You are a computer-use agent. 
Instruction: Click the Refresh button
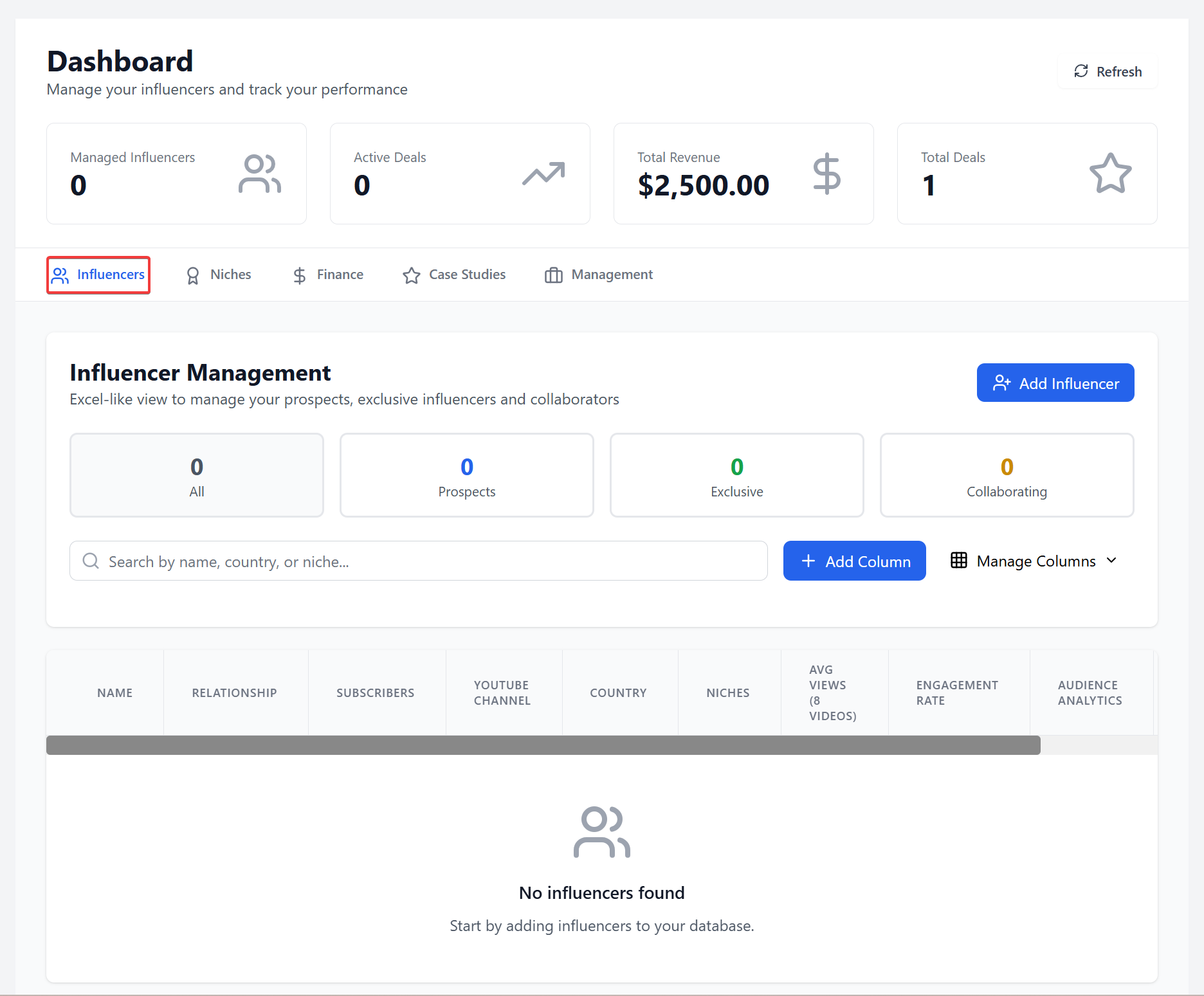[1108, 71]
